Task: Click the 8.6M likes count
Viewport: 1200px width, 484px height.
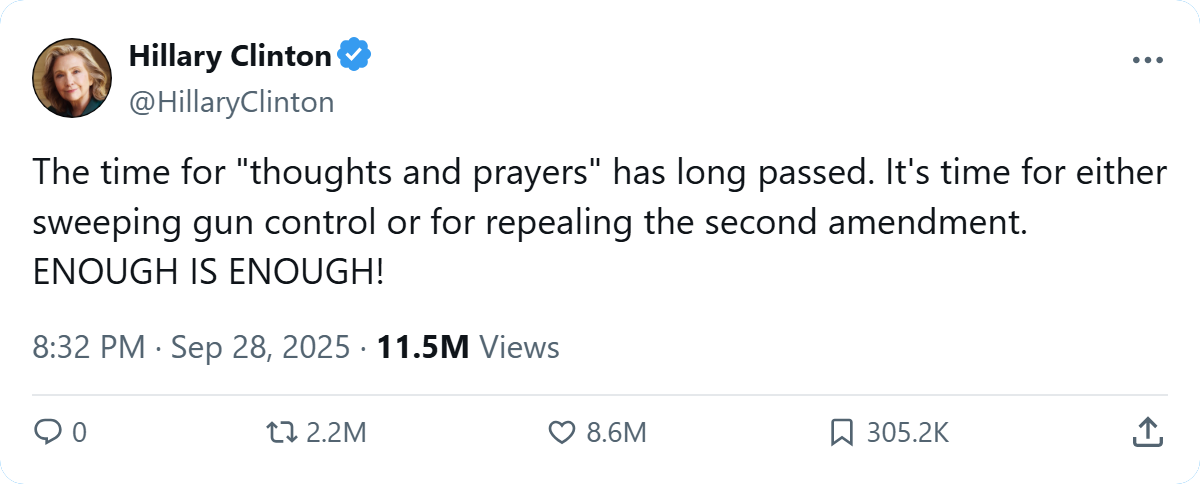Action: tap(617, 432)
